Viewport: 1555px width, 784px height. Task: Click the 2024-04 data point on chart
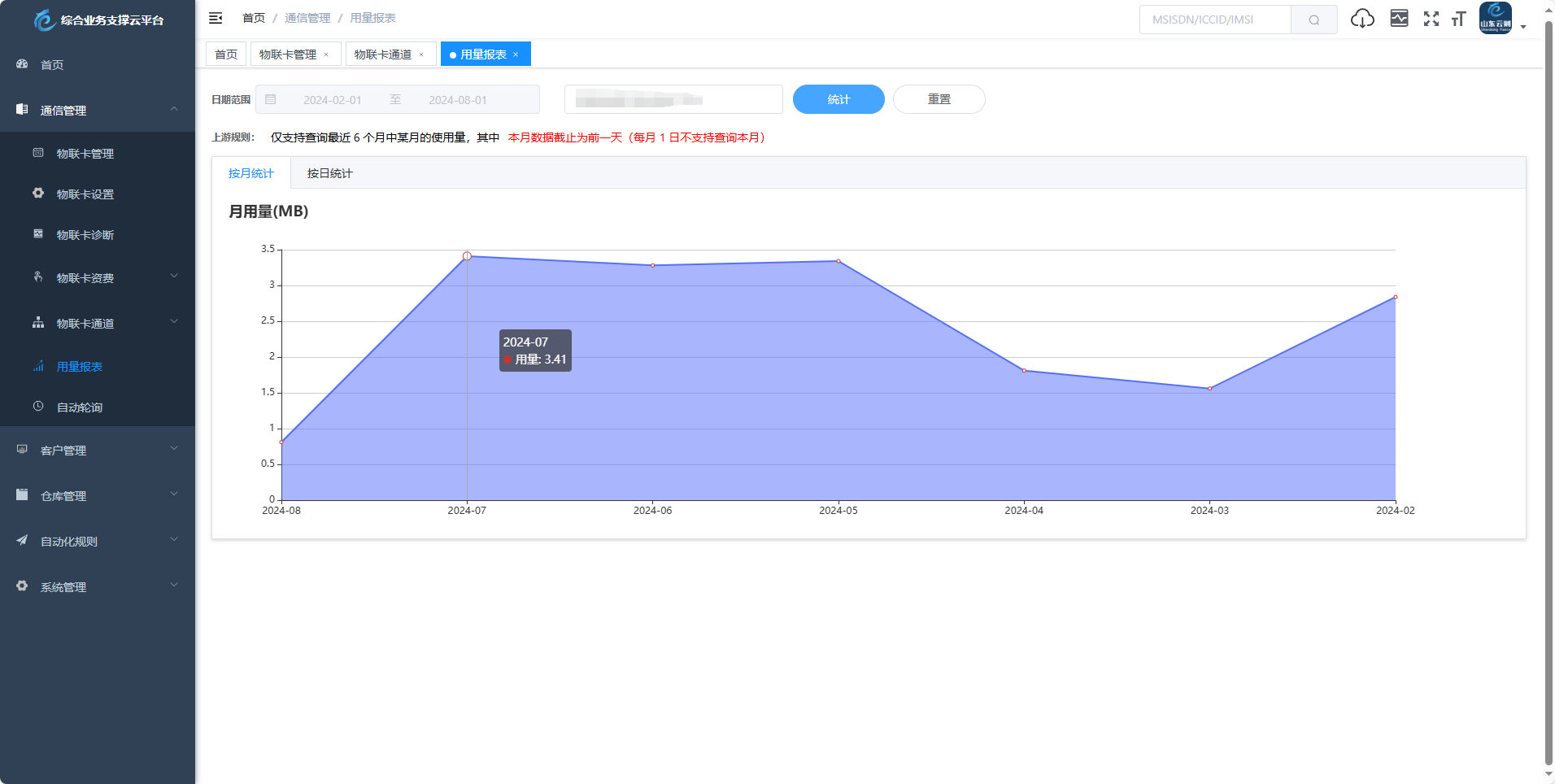pyautogui.click(x=1024, y=371)
